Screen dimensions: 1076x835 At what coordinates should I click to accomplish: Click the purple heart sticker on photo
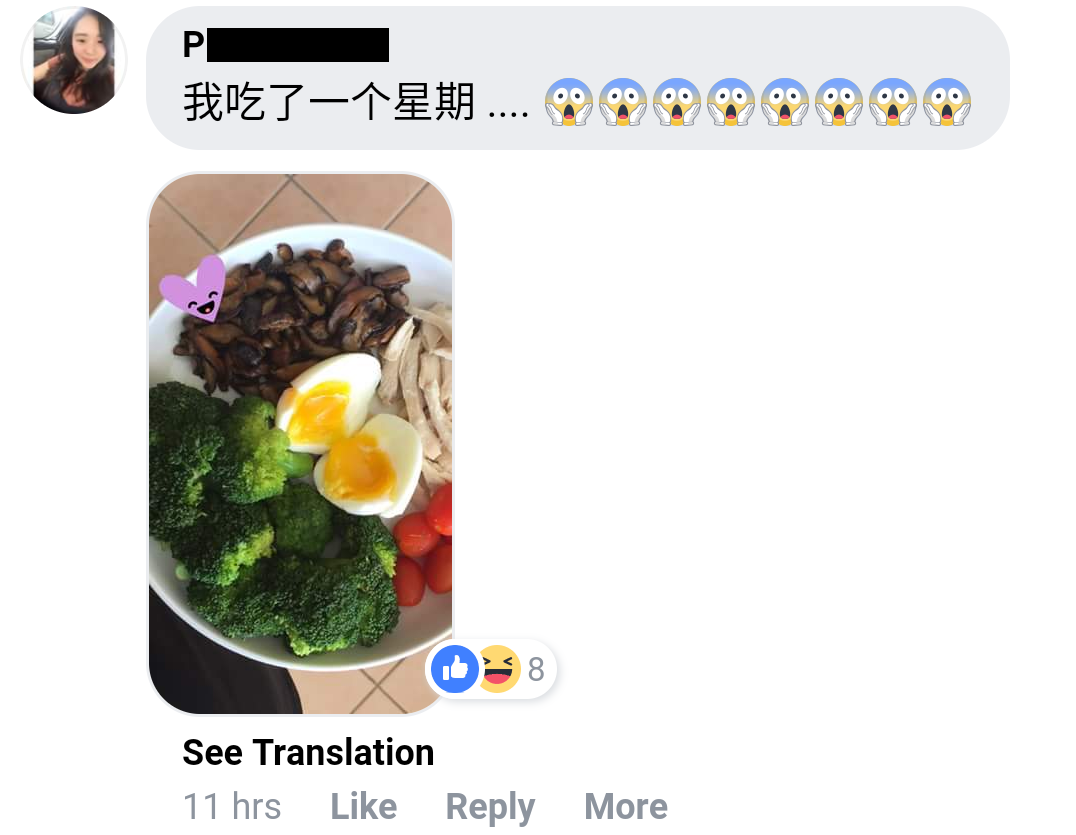click(194, 289)
